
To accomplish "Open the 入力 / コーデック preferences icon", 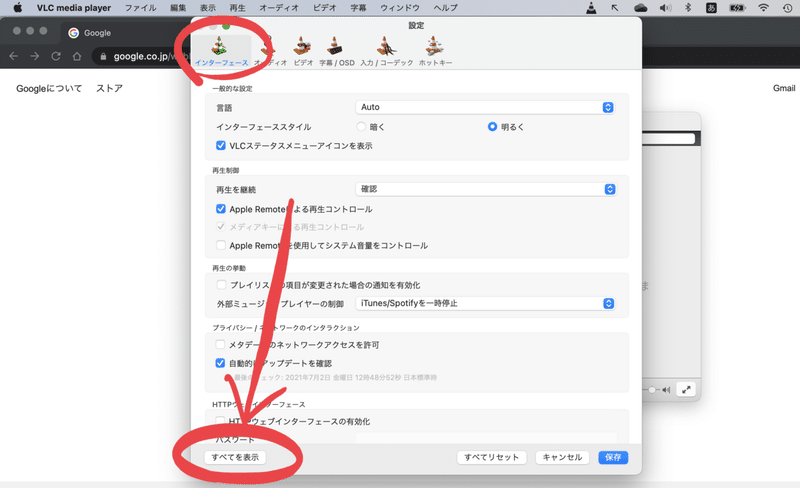I will (x=386, y=51).
